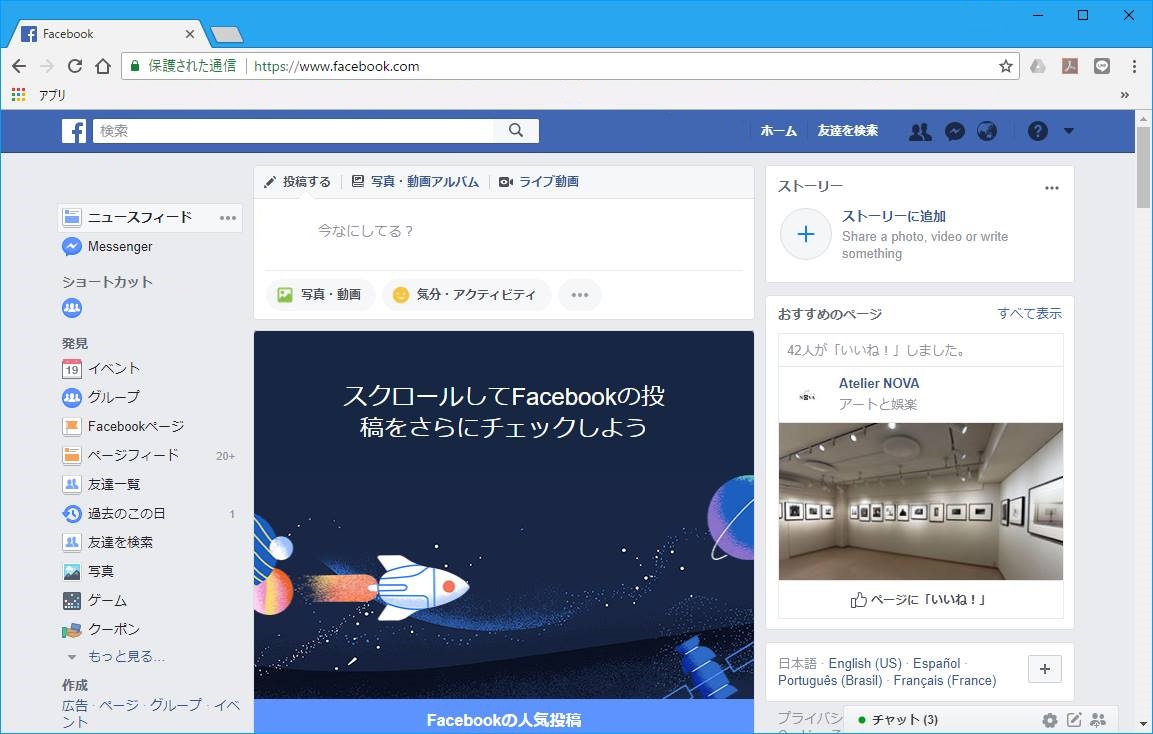Open ストーリー options ellipsis
Image resolution: width=1153 pixels, height=734 pixels.
pyautogui.click(x=1052, y=188)
